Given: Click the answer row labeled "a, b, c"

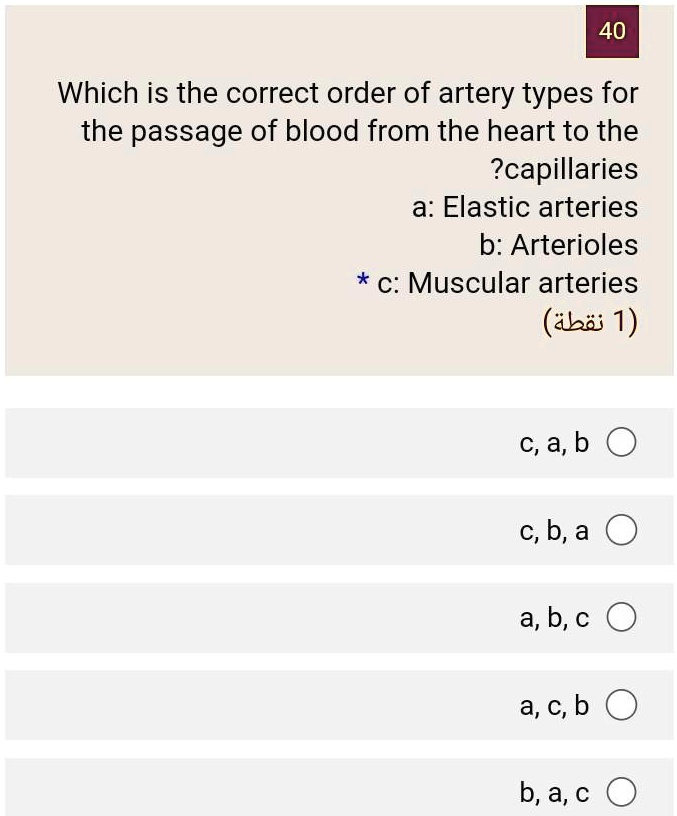Looking at the screenshot, I should [x=340, y=617].
